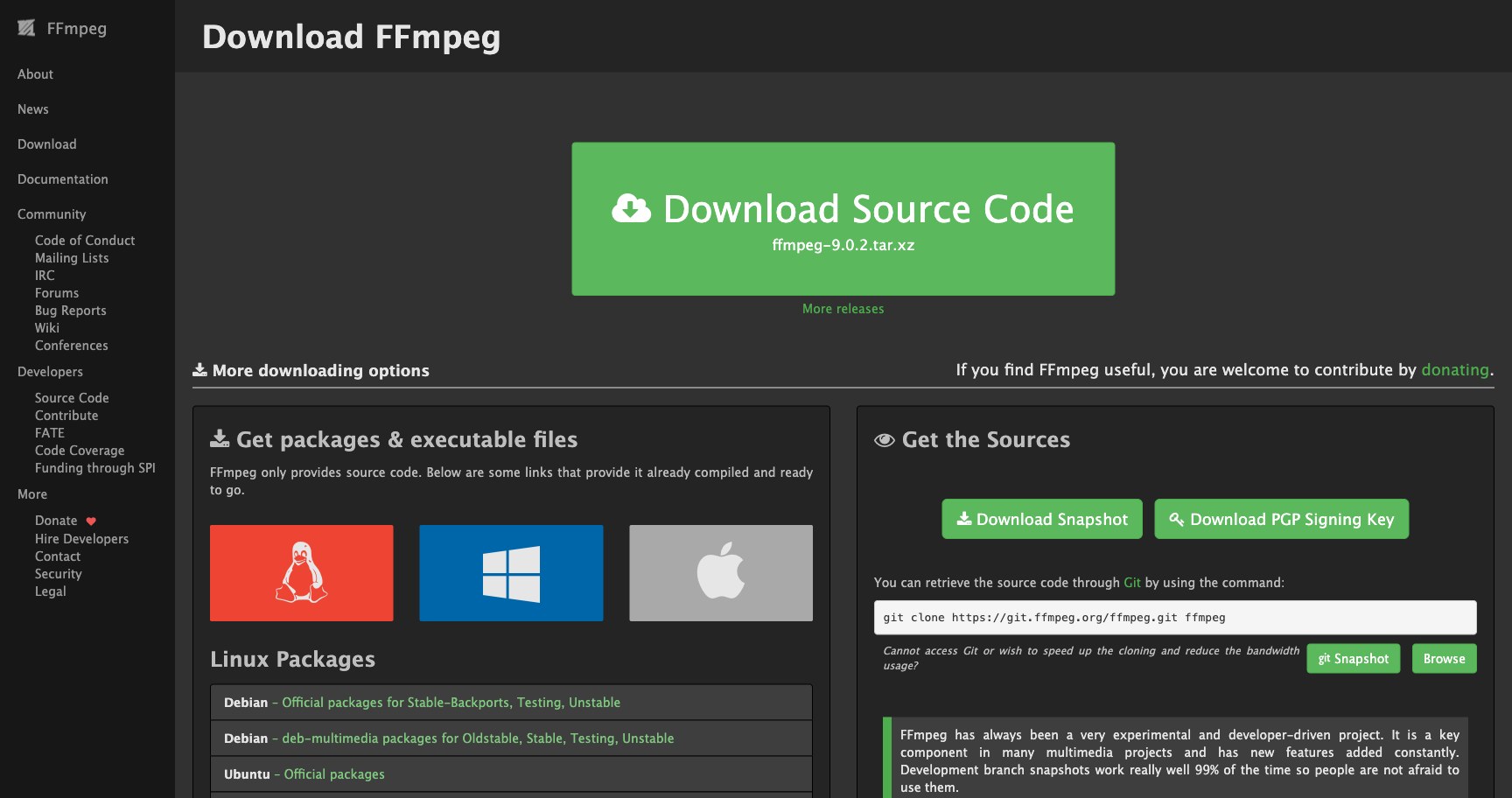Click Download PGP Signing Key button

click(1282, 519)
